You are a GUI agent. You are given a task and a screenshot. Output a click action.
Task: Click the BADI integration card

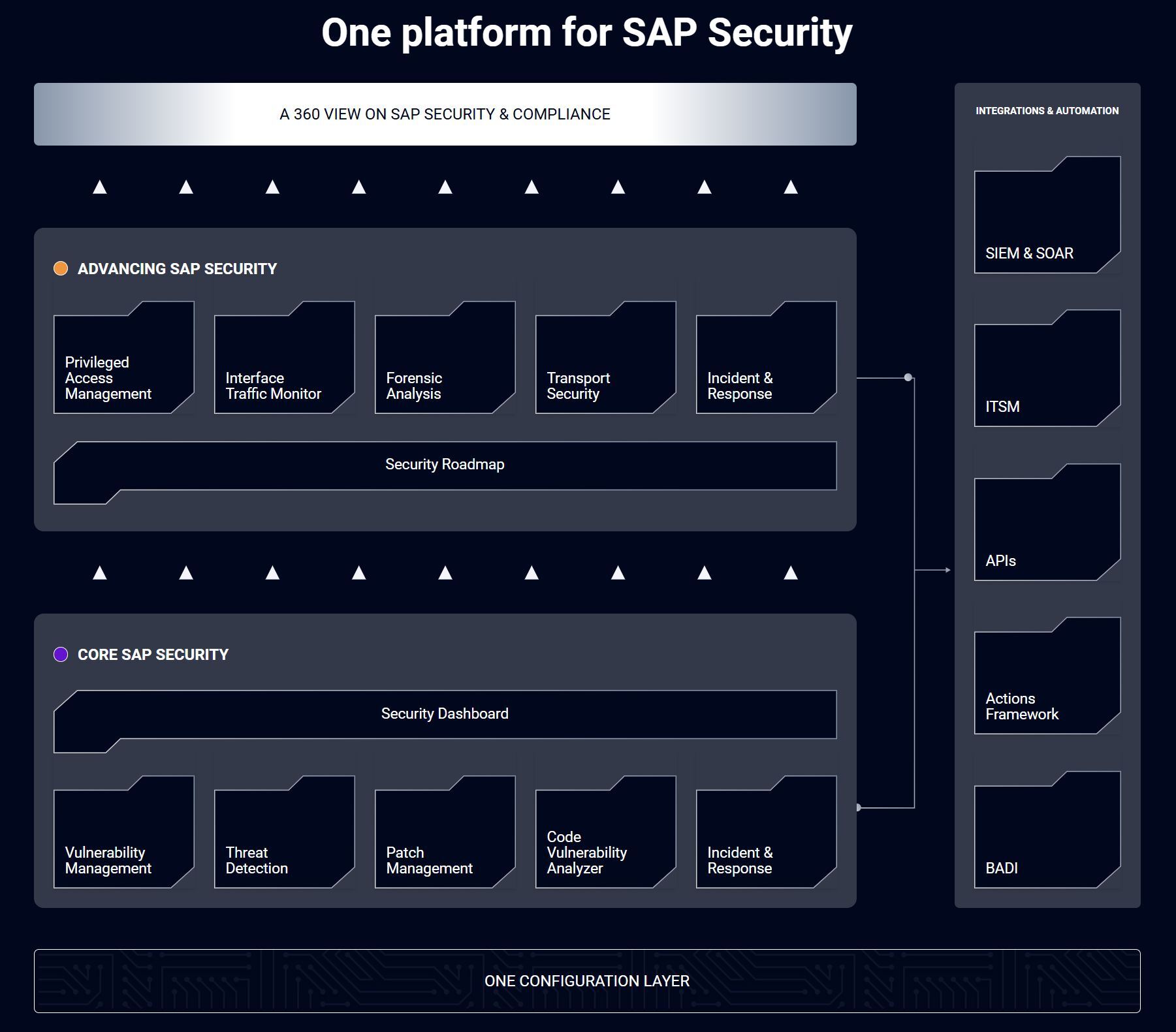coord(1047,830)
